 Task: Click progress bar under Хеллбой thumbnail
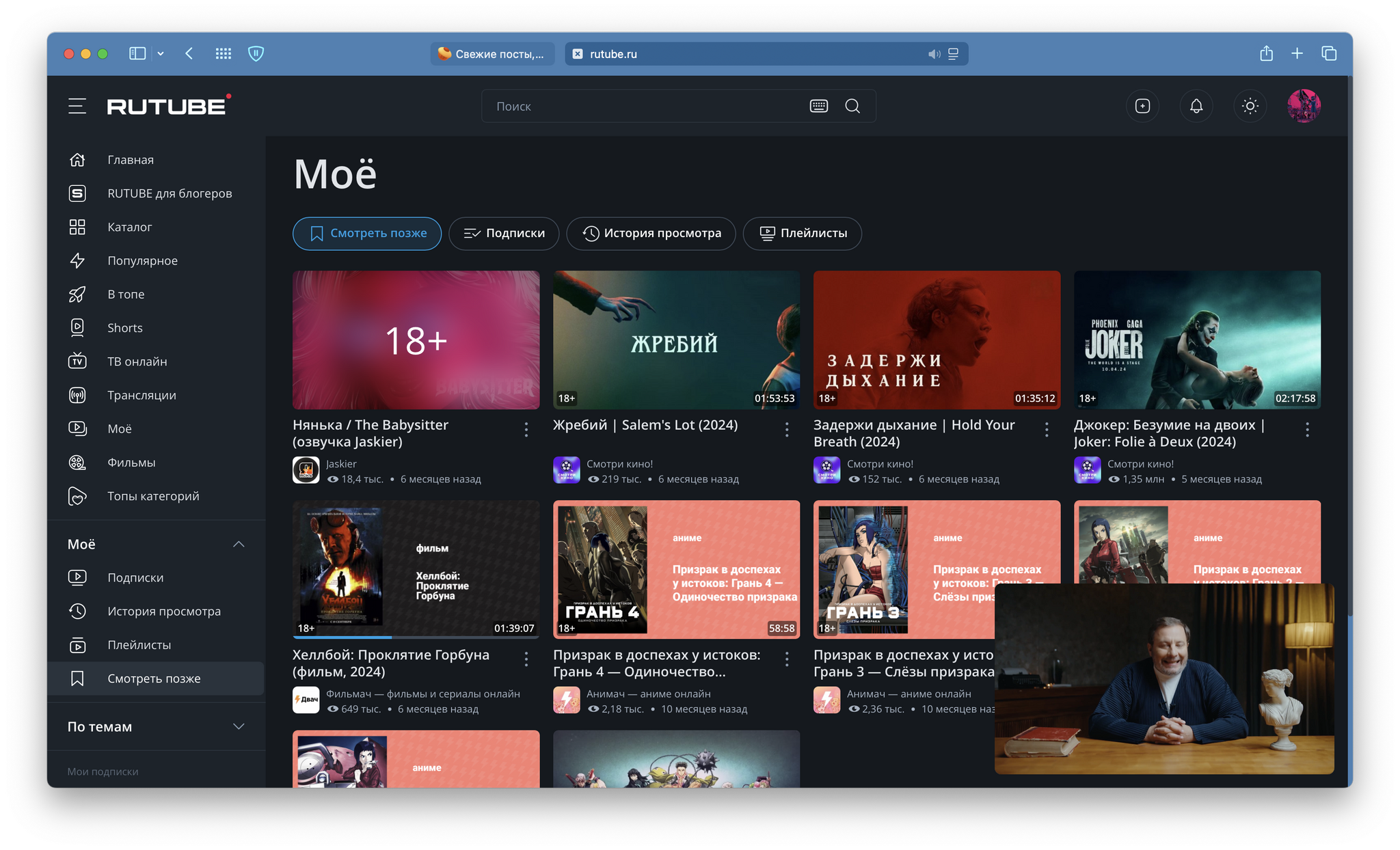pyautogui.click(x=416, y=637)
